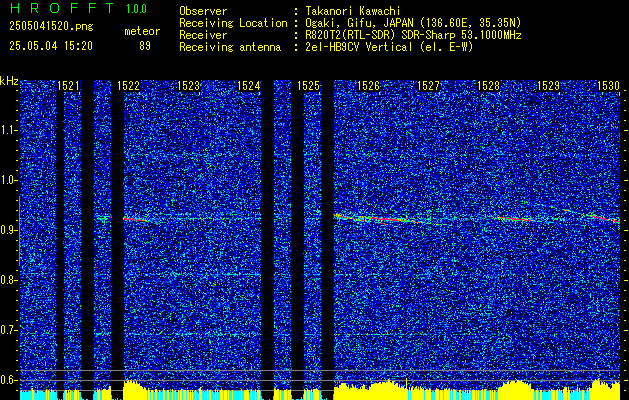This screenshot has height=400, width=629.
Task: Click the 1524 time marker
Action: pyautogui.click(x=248, y=86)
